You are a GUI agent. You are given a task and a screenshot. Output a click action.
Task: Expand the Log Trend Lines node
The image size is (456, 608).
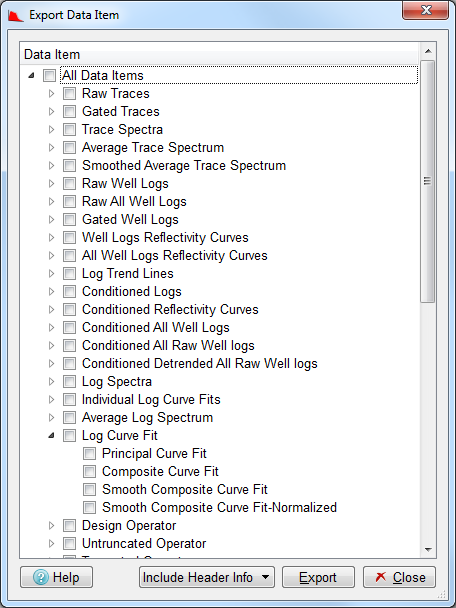point(51,273)
